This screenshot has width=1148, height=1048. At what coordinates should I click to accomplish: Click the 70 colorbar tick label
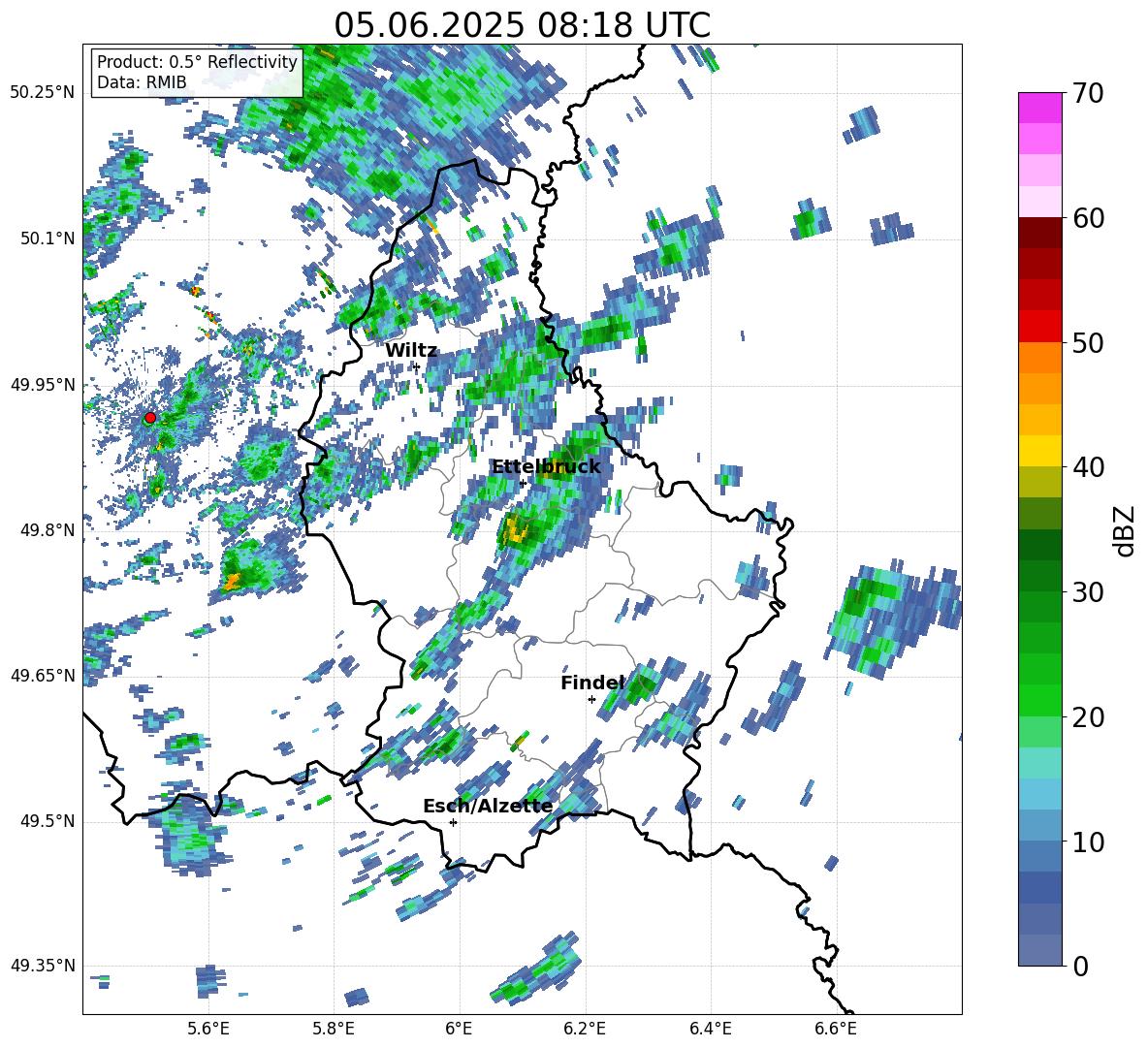pyautogui.click(x=1088, y=93)
